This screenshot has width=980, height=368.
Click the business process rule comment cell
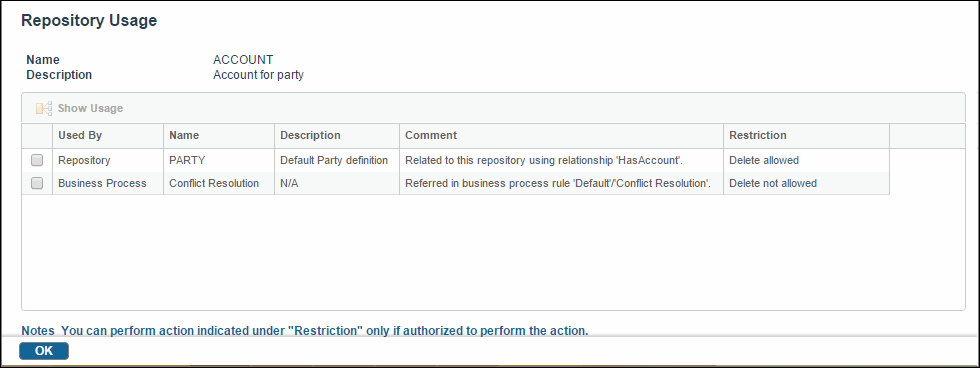tap(561, 183)
